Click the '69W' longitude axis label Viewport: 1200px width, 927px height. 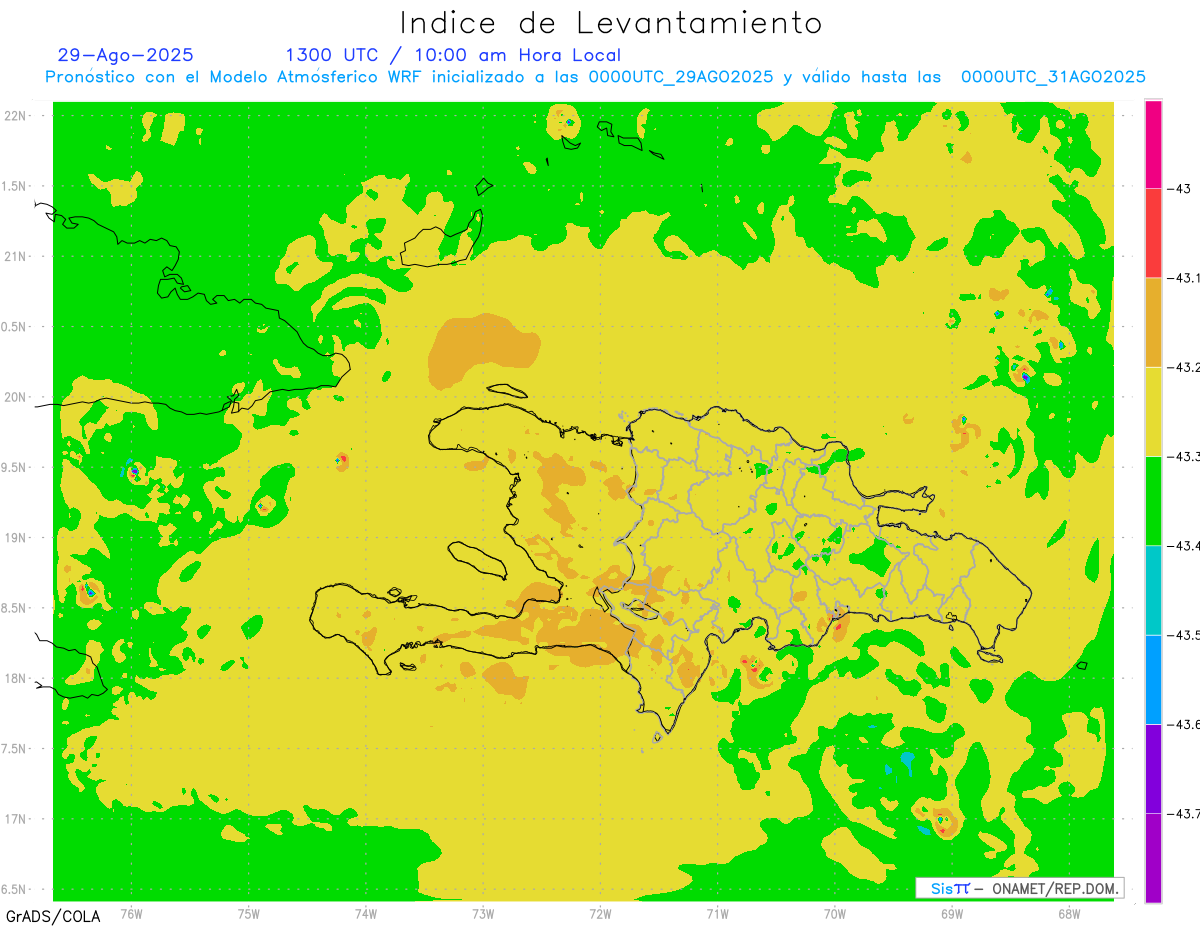point(952,913)
